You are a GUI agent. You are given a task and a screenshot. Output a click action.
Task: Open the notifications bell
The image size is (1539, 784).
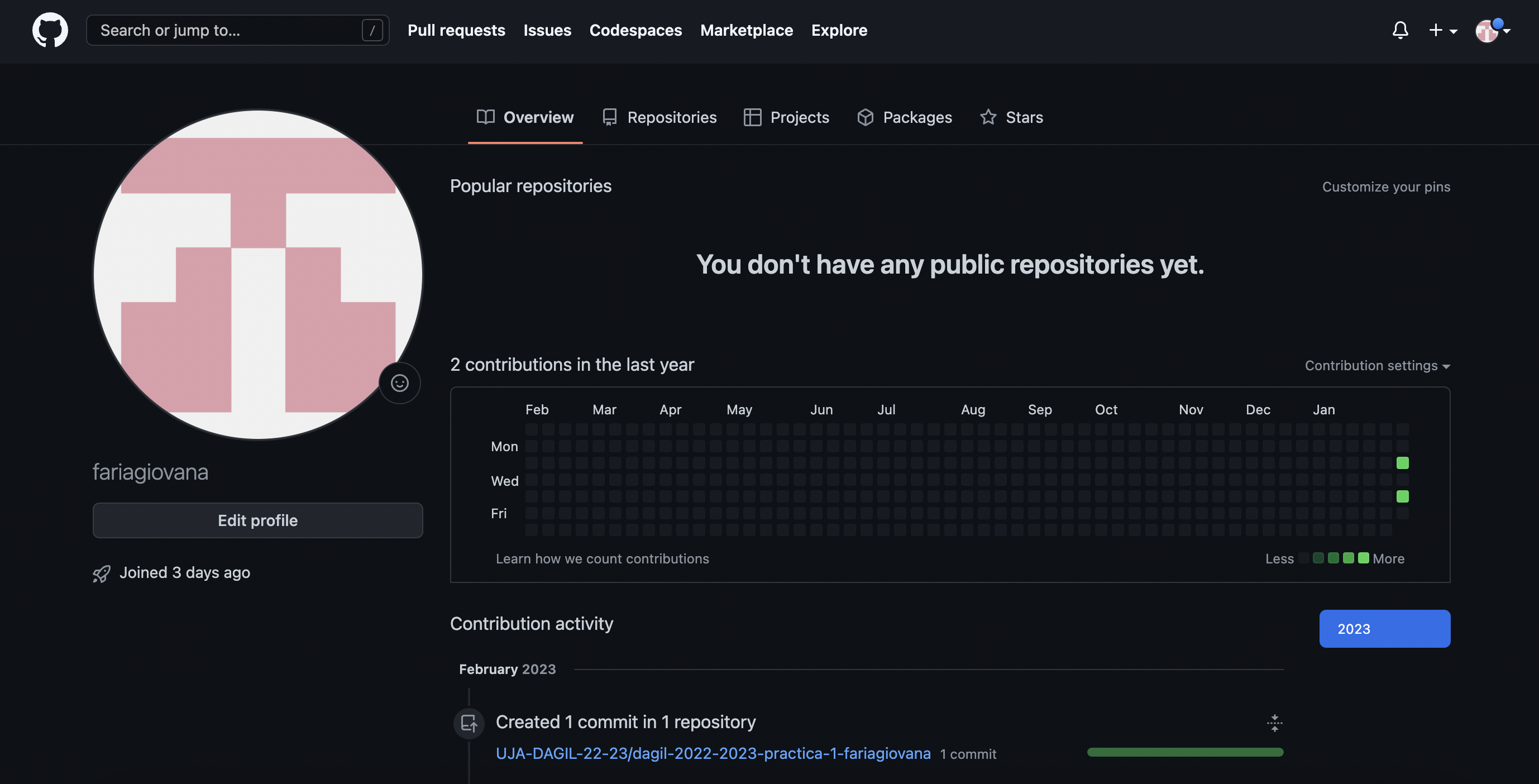[x=1400, y=30]
